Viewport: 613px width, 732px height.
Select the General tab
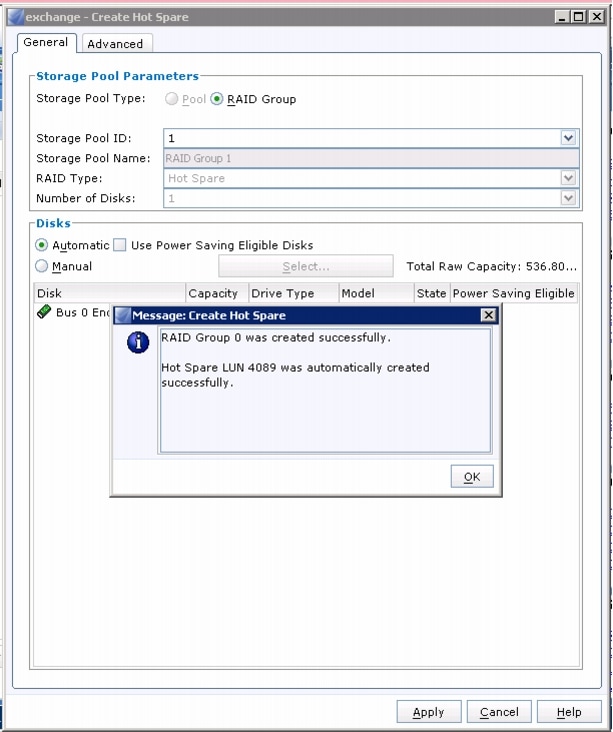click(x=46, y=42)
